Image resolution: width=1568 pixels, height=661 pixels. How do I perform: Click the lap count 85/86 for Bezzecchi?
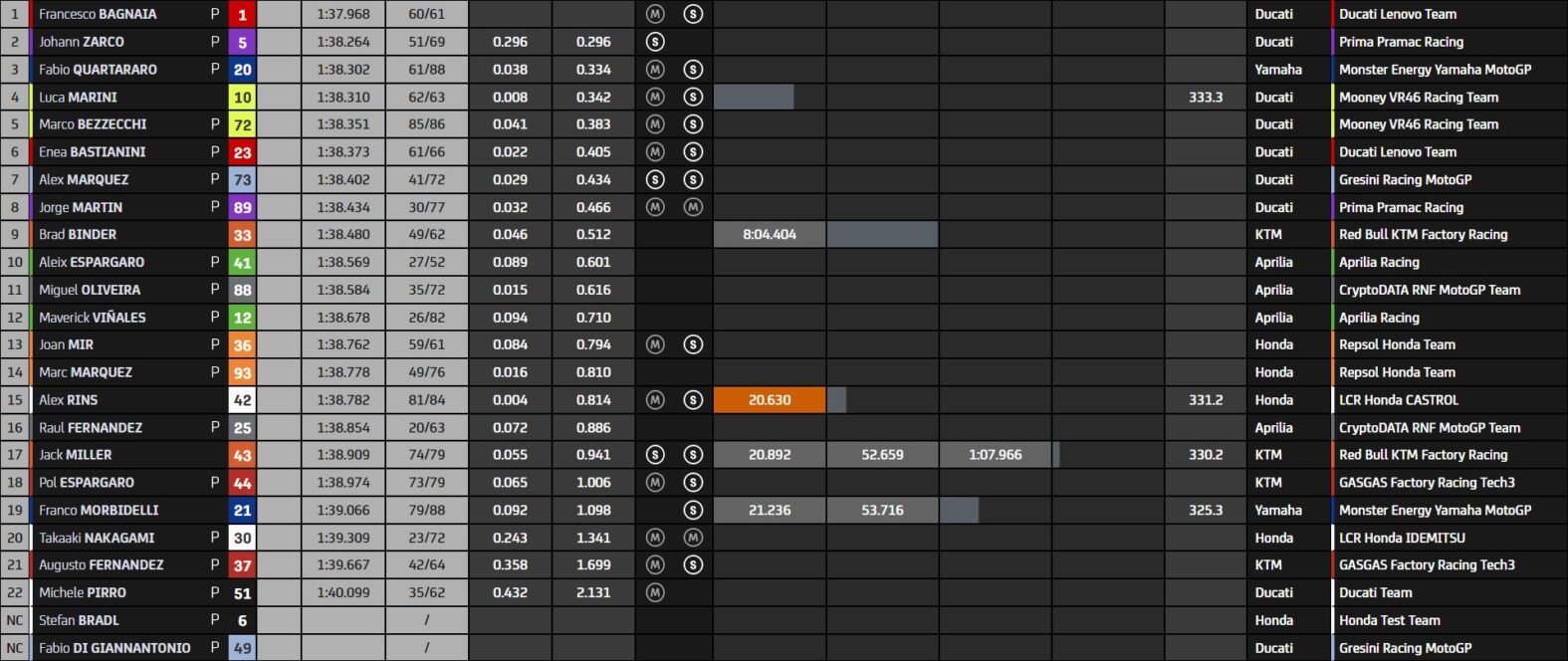click(x=426, y=124)
